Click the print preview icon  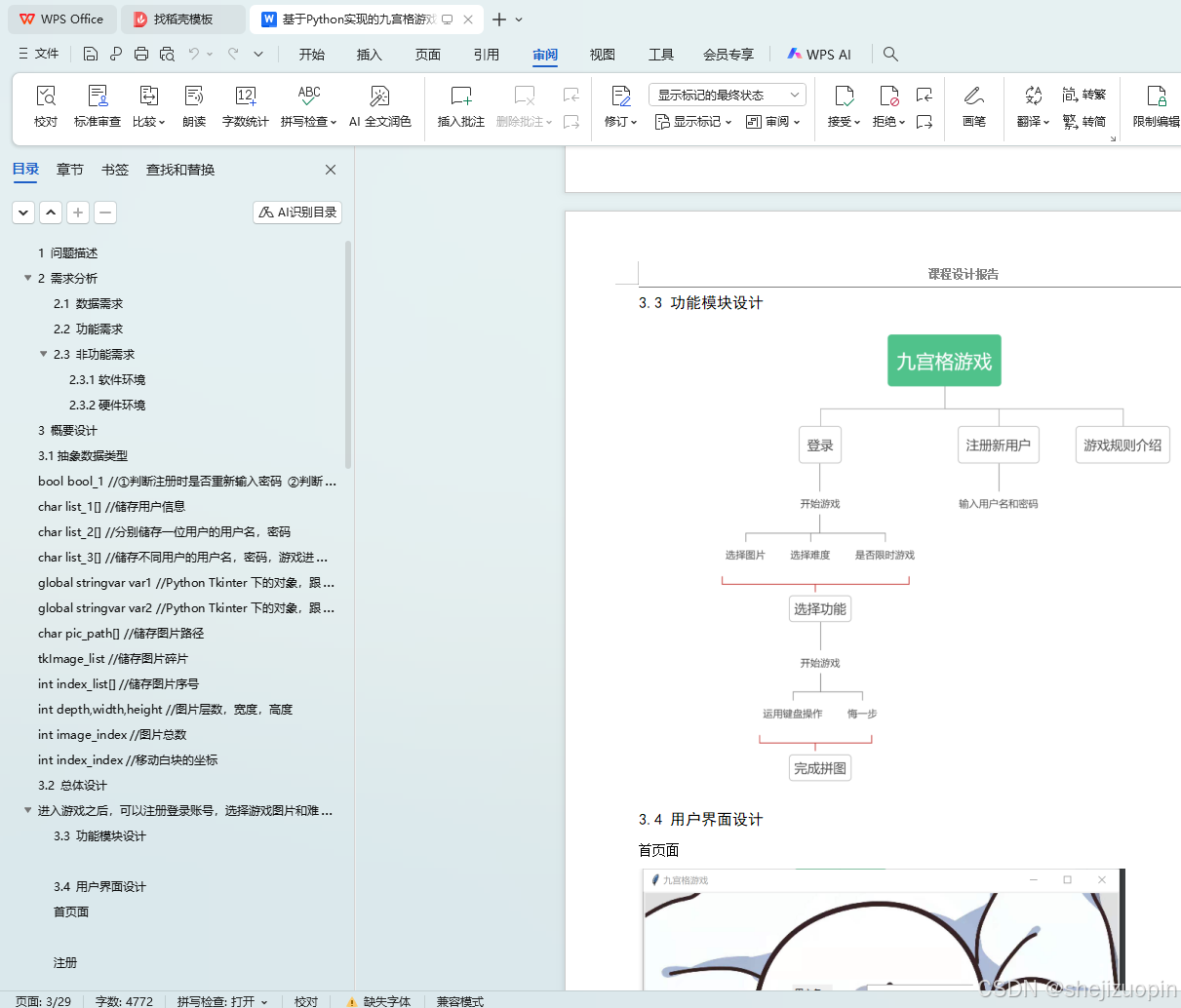(167, 54)
